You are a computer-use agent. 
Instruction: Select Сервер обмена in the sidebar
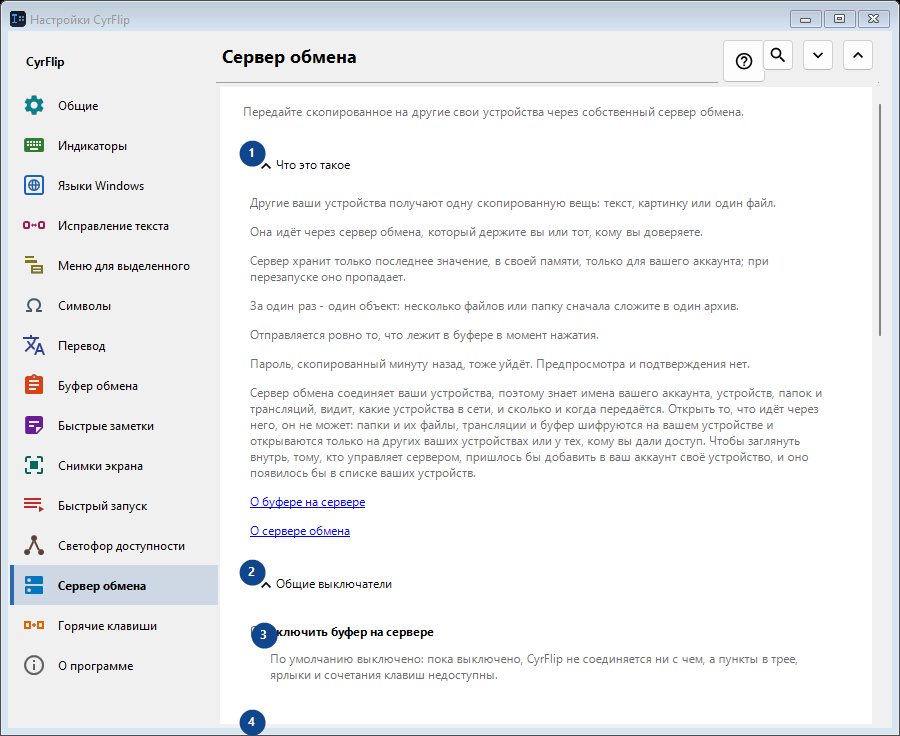(x=114, y=586)
